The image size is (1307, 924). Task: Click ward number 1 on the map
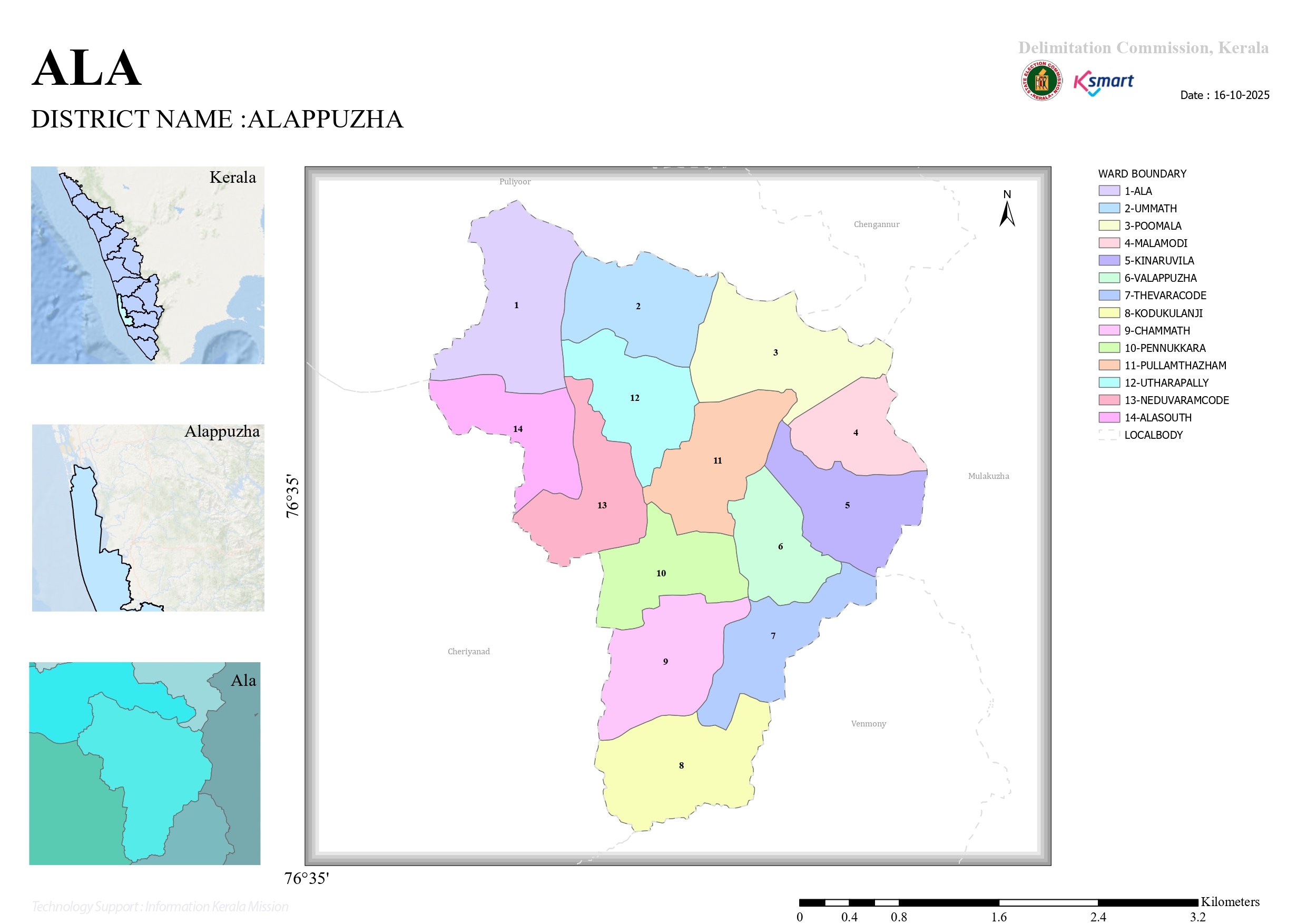pyautogui.click(x=516, y=305)
